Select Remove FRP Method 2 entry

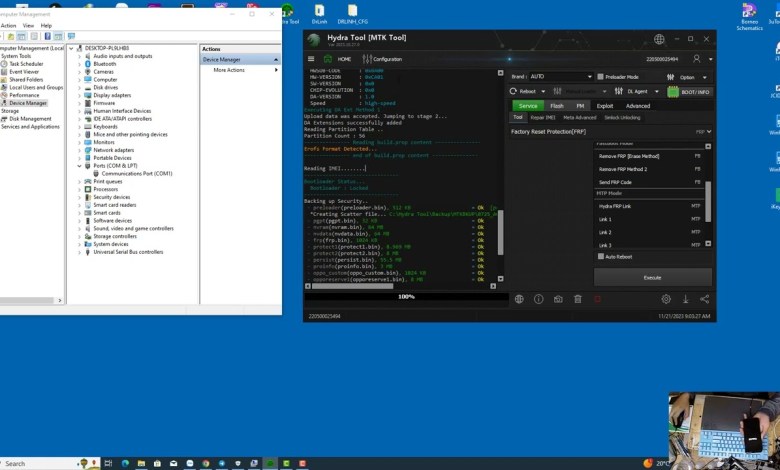[622, 169]
